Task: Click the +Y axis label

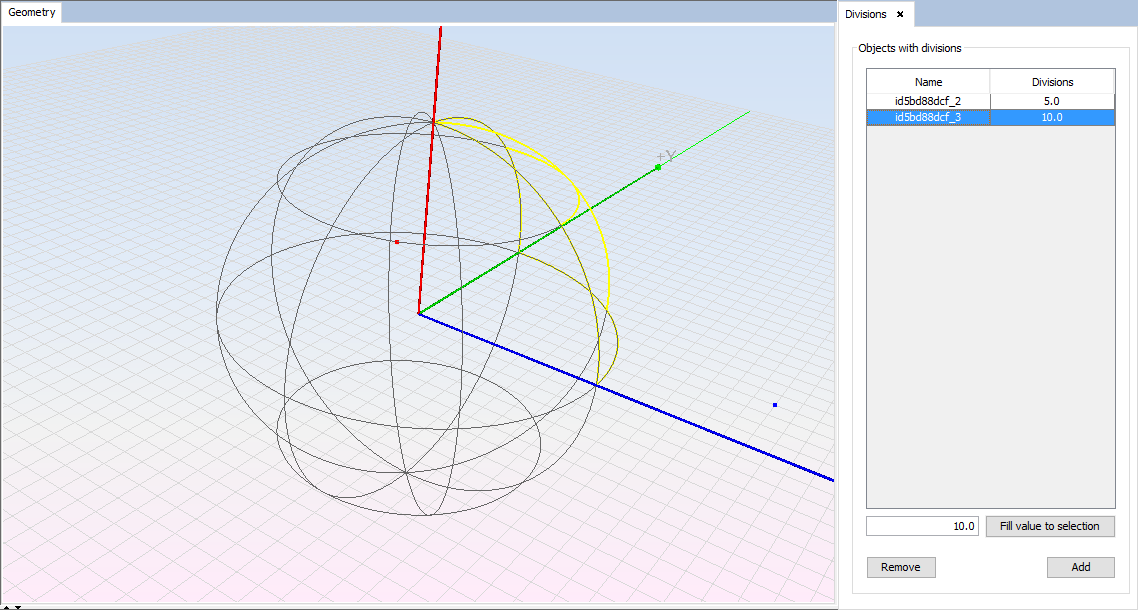Action: pyautogui.click(x=667, y=155)
